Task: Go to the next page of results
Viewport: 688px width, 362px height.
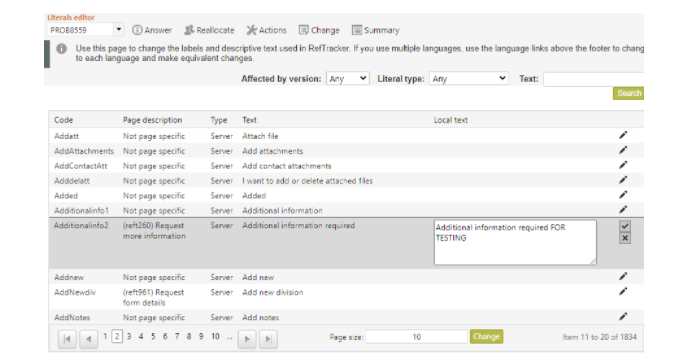Action: [247, 339]
